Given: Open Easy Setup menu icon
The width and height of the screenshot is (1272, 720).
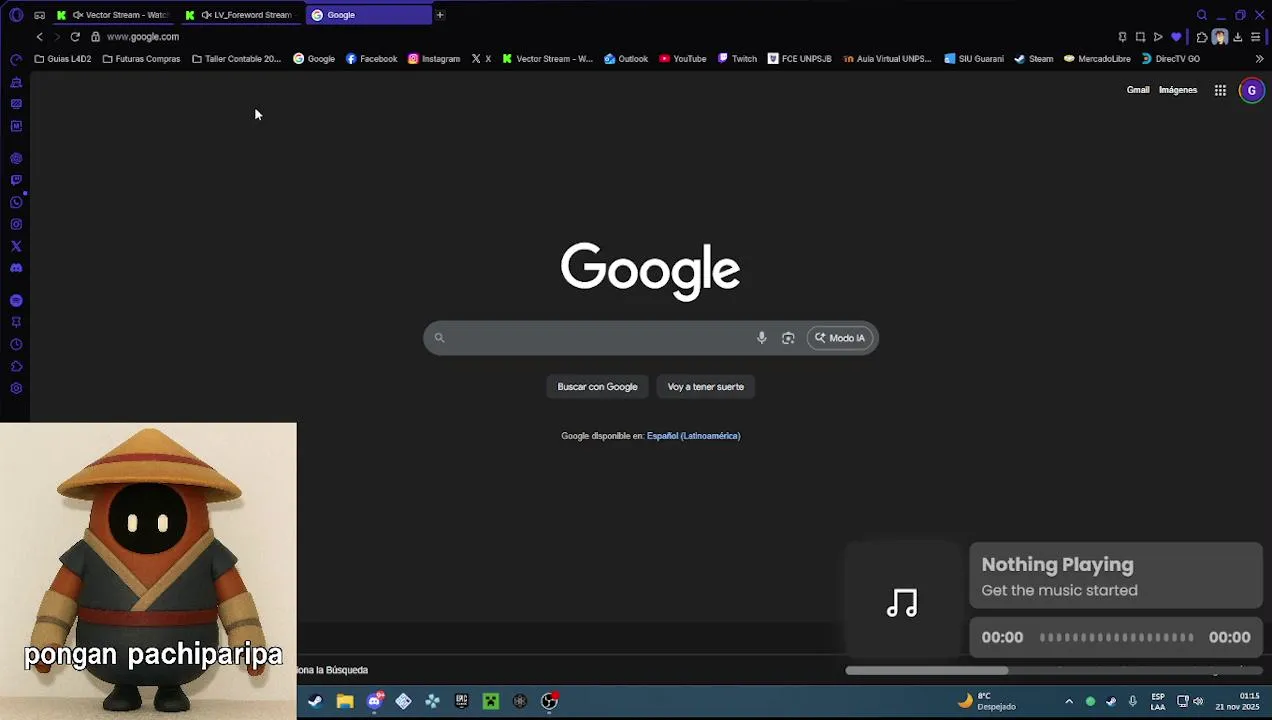Looking at the screenshot, I should point(1256,37).
